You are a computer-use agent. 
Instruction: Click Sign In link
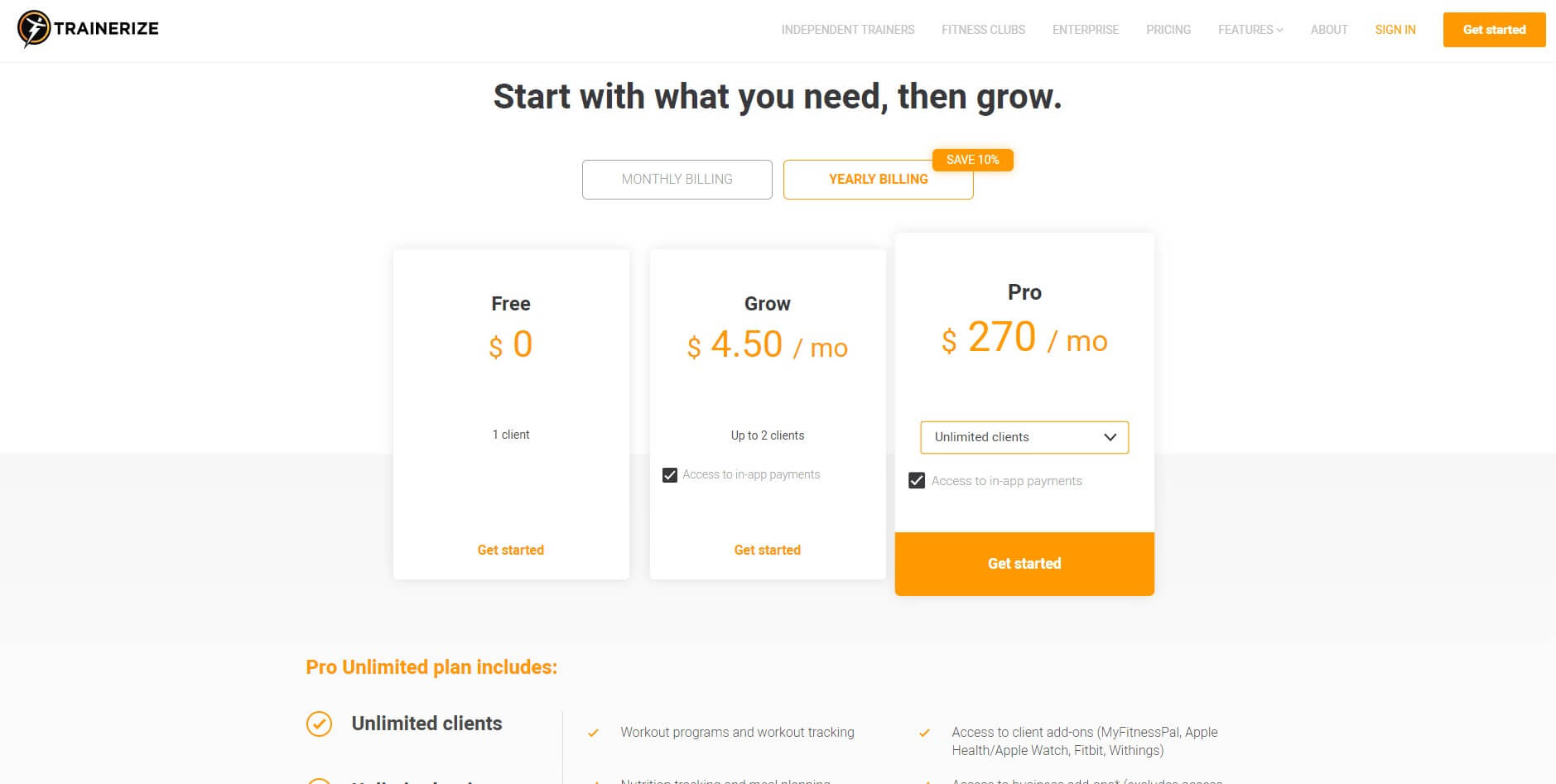(x=1395, y=30)
